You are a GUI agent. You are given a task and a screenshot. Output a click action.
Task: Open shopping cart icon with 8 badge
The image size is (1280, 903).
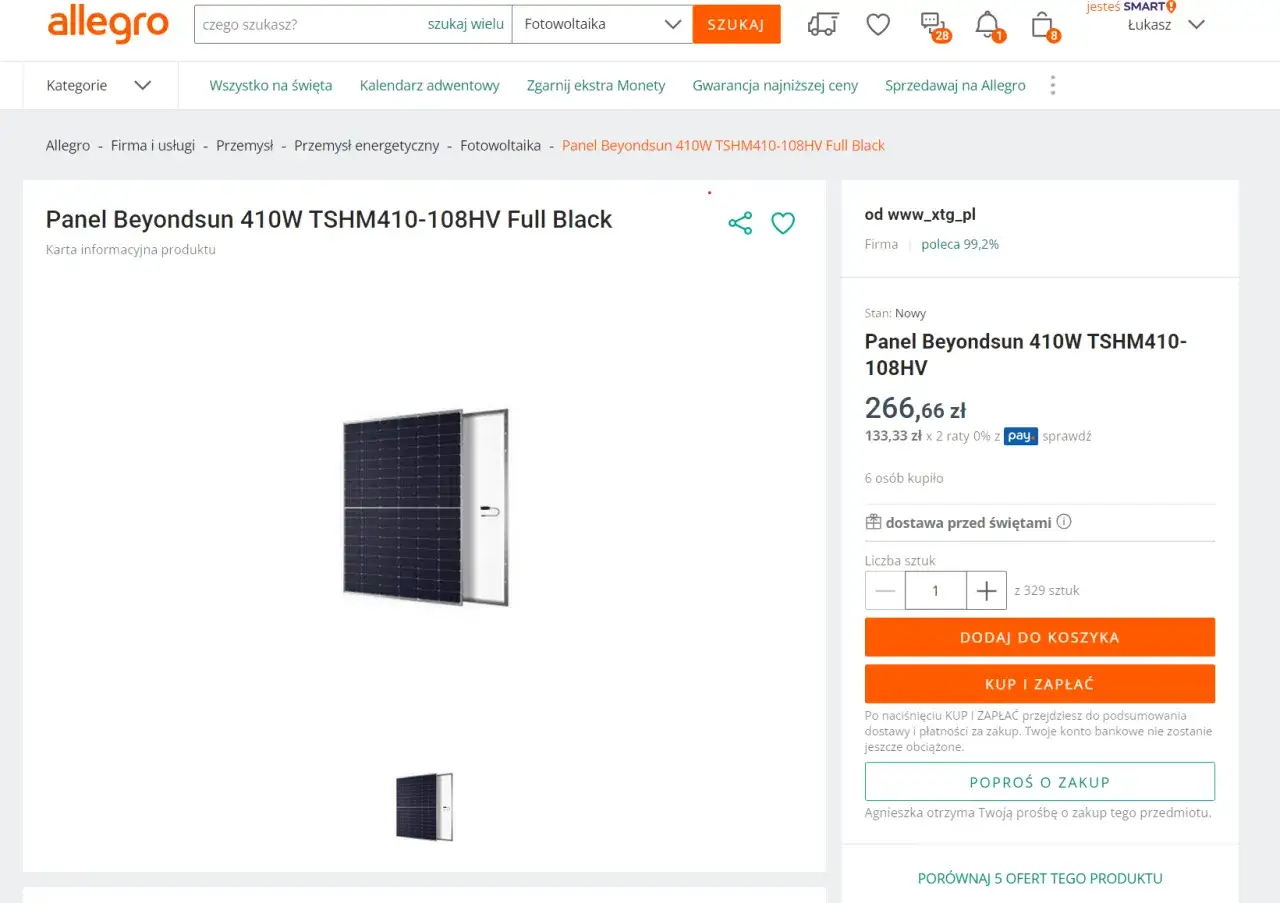coord(1042,24)
